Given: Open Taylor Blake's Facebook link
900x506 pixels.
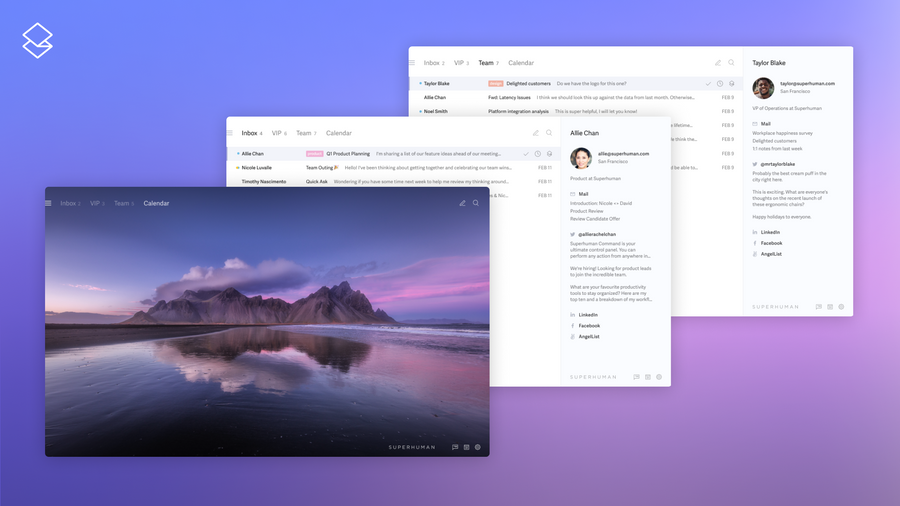Looking at the screenshot, I should coord(771,243).
